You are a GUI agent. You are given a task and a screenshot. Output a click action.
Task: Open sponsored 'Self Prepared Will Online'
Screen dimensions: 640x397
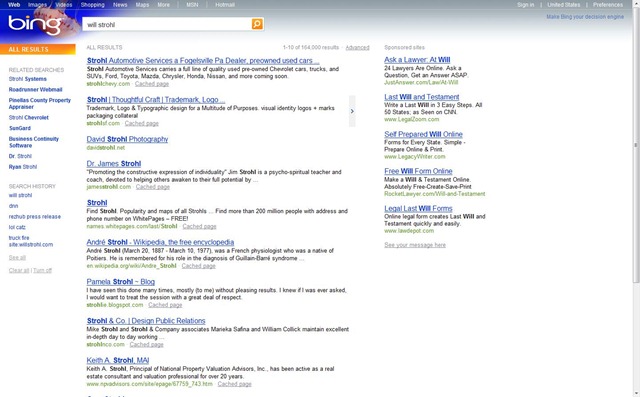pyautogui.click(x=423, y=134)
